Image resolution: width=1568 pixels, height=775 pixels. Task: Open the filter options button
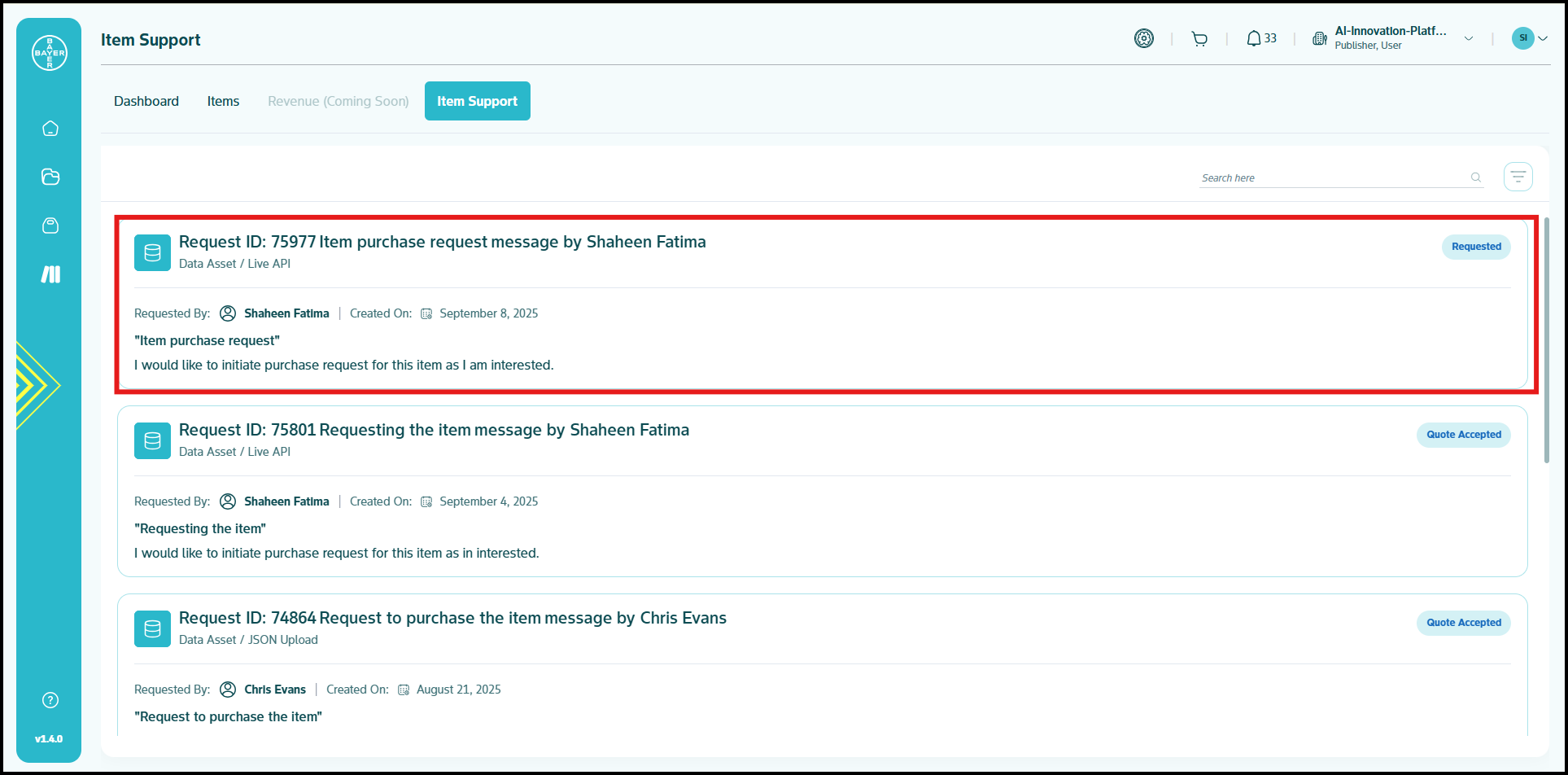[1518, 177]
